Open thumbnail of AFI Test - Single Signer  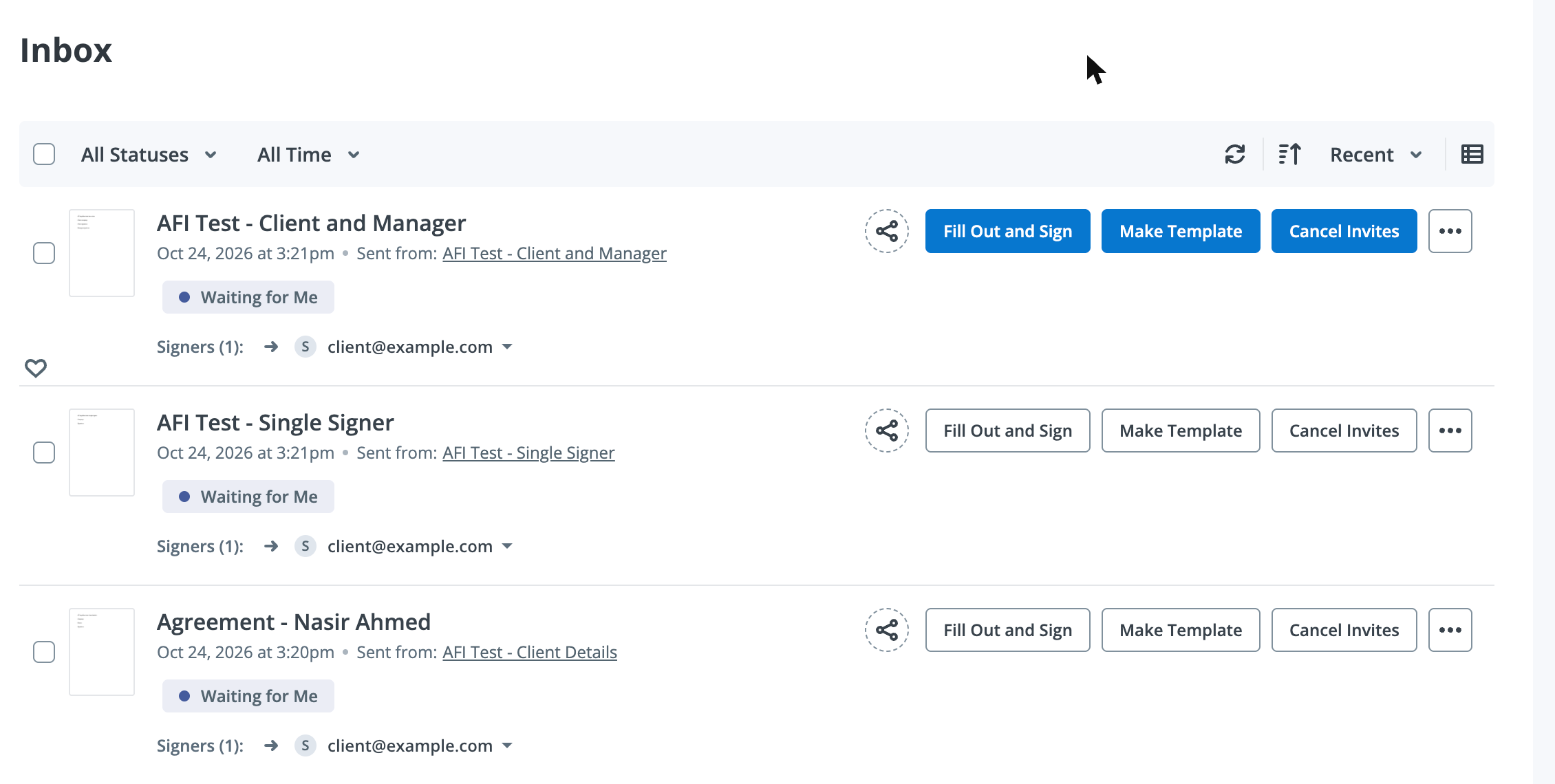coord(102,452)
